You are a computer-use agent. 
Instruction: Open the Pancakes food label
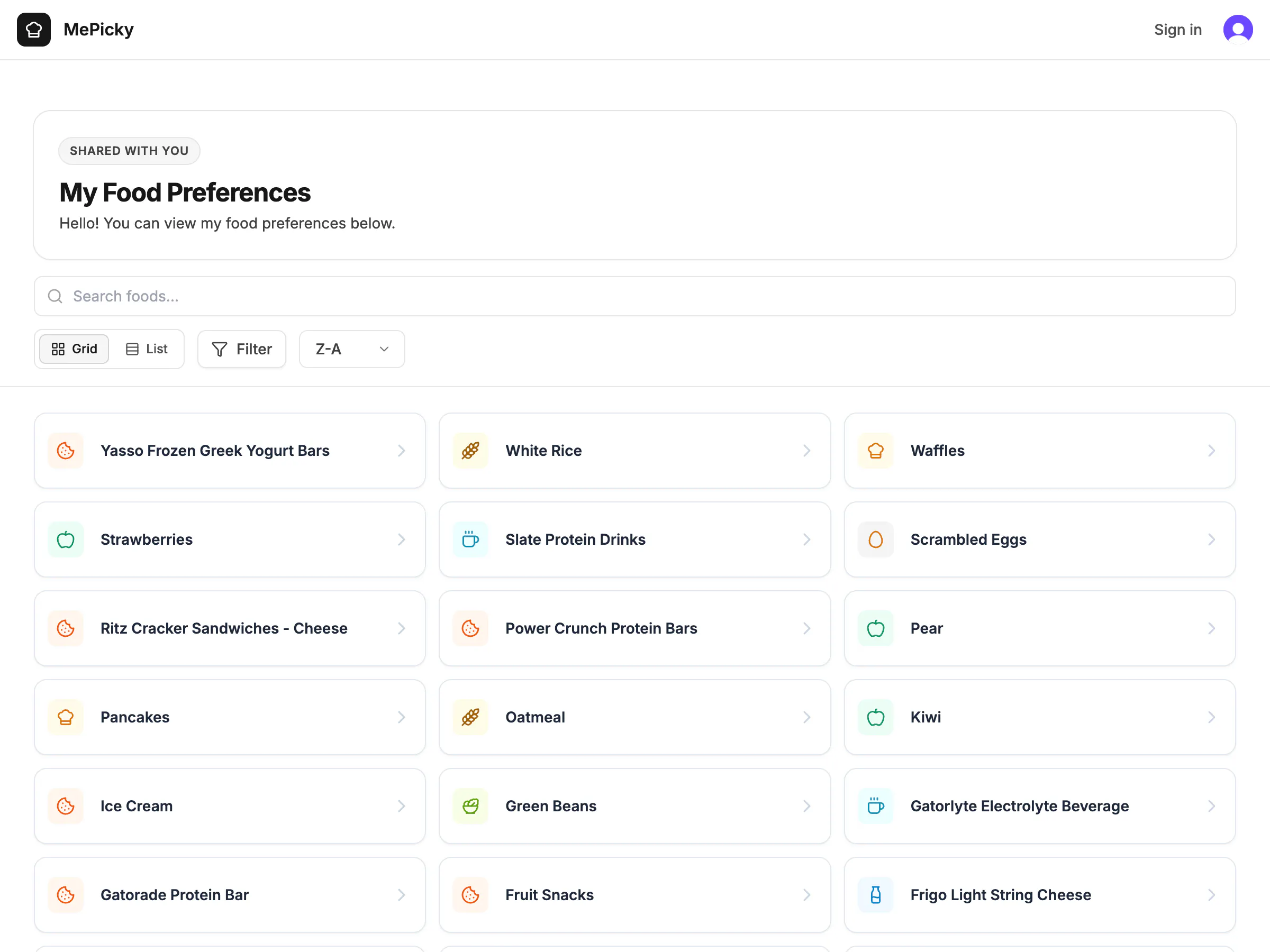point(135,717)
